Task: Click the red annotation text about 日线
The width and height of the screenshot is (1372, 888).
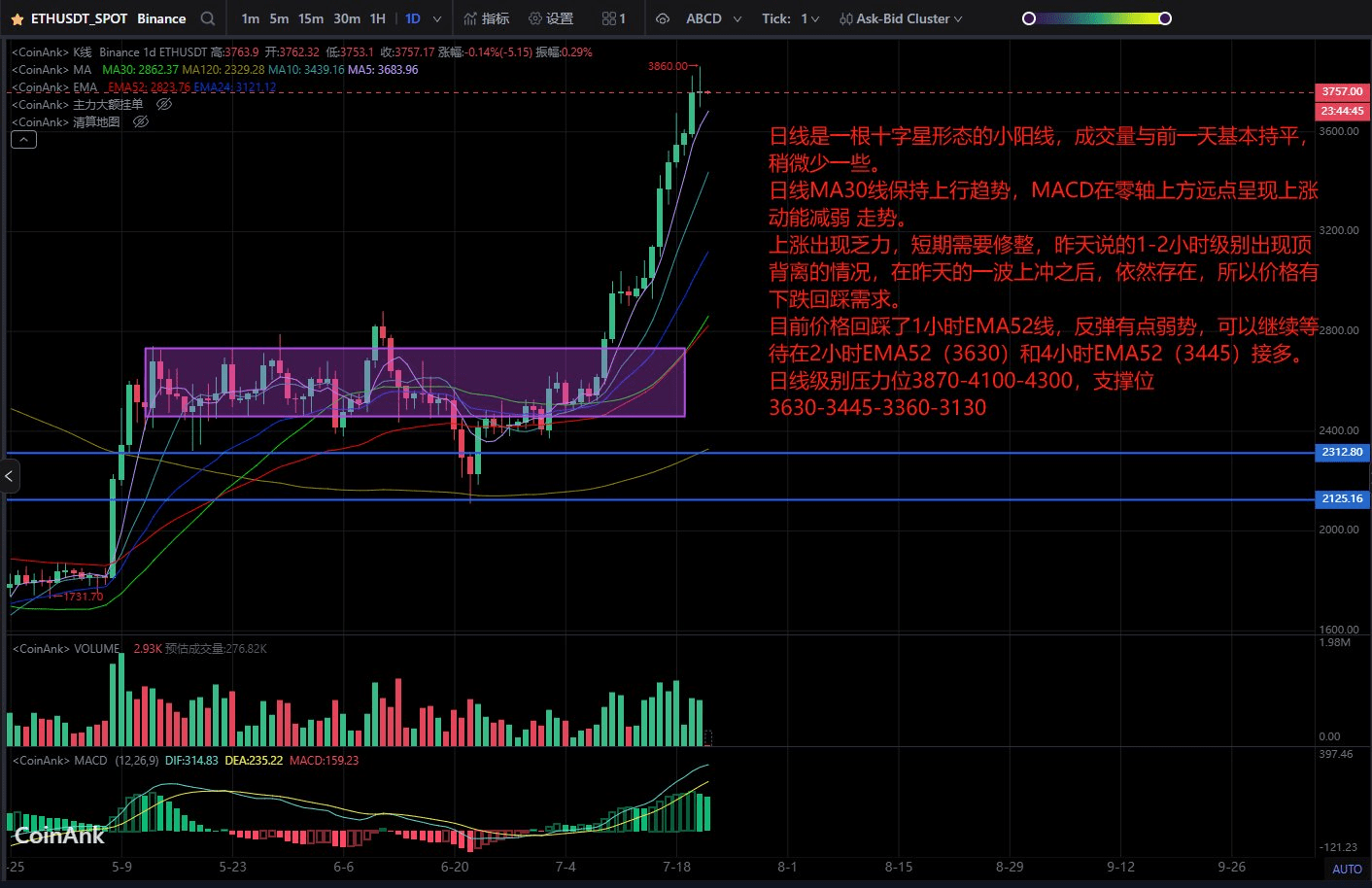Action: (1044, 272)
